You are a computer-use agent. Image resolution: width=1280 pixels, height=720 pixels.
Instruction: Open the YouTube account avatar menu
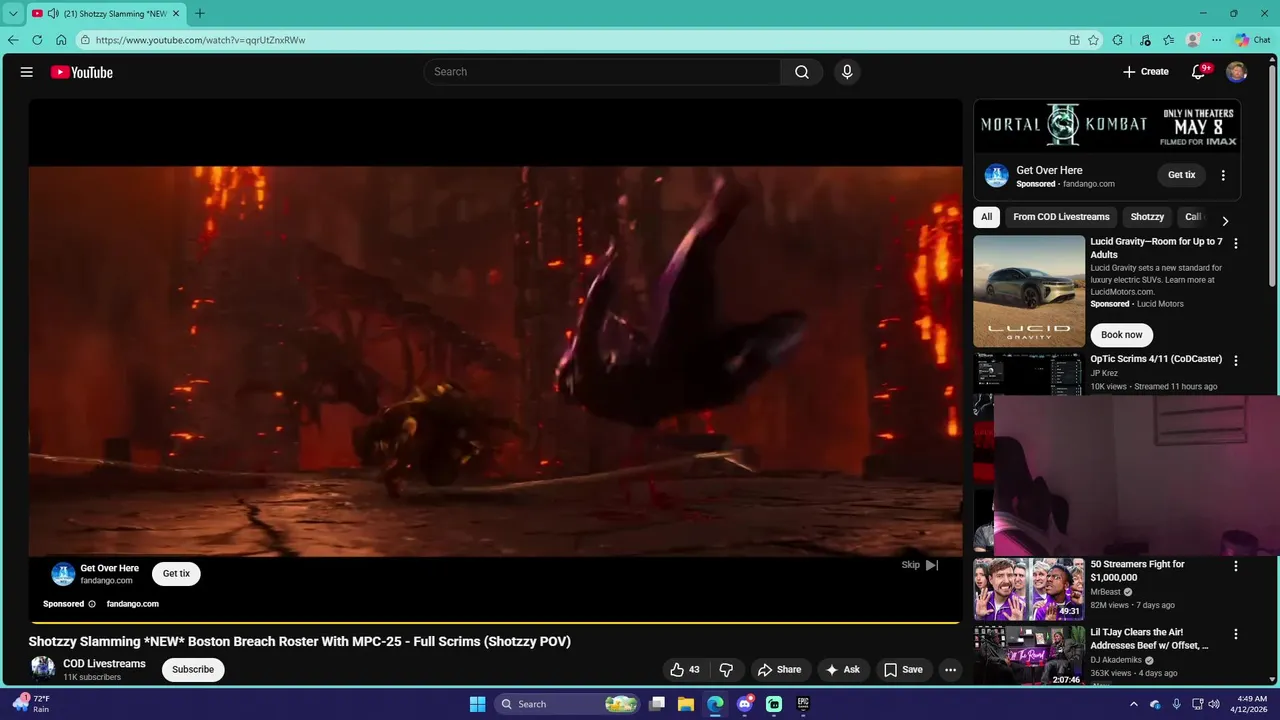(x=1237, y=72)
